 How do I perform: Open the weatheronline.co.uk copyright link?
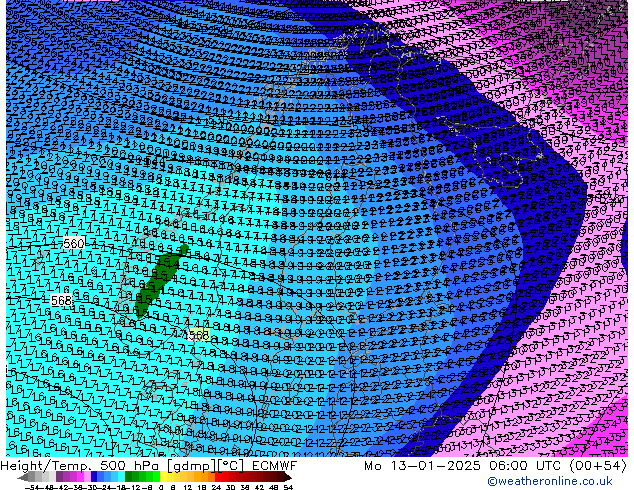point(550,481)
